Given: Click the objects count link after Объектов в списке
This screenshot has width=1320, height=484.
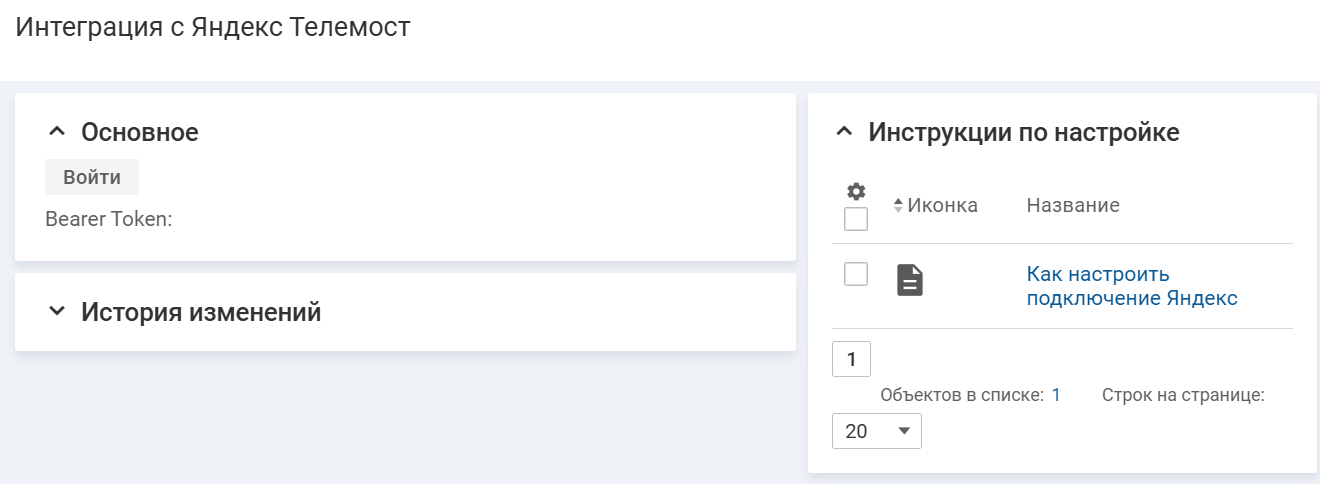Looking at the screenshot, I should click(1056, 395).
